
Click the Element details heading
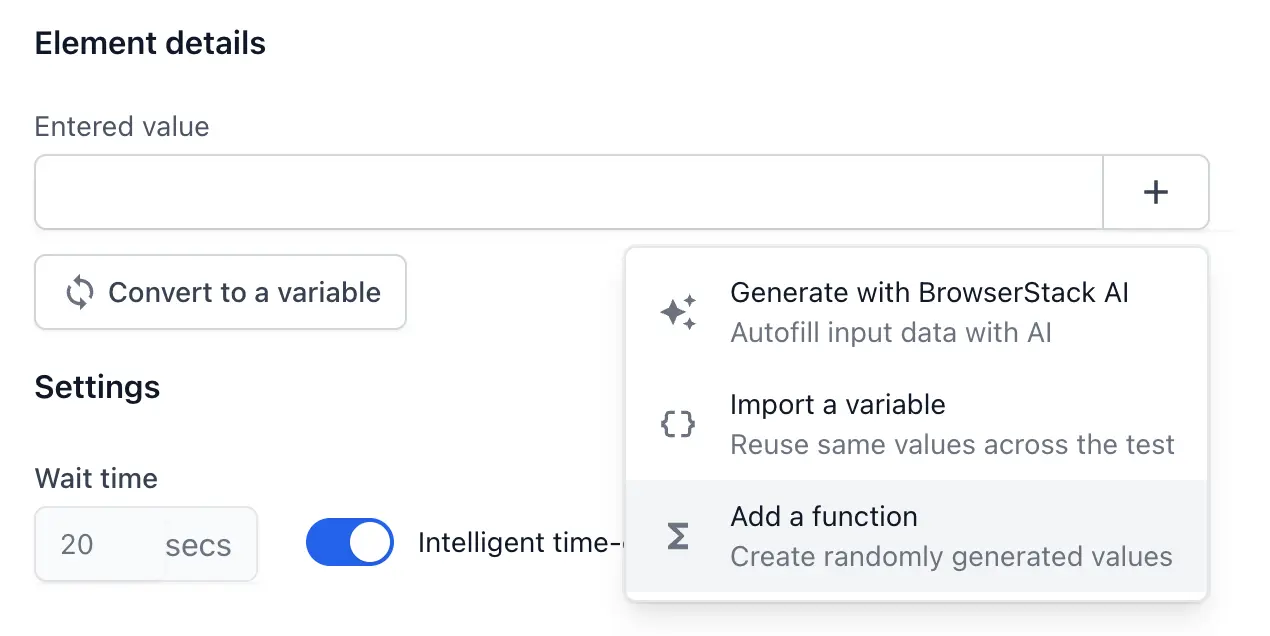click(150, 44)
